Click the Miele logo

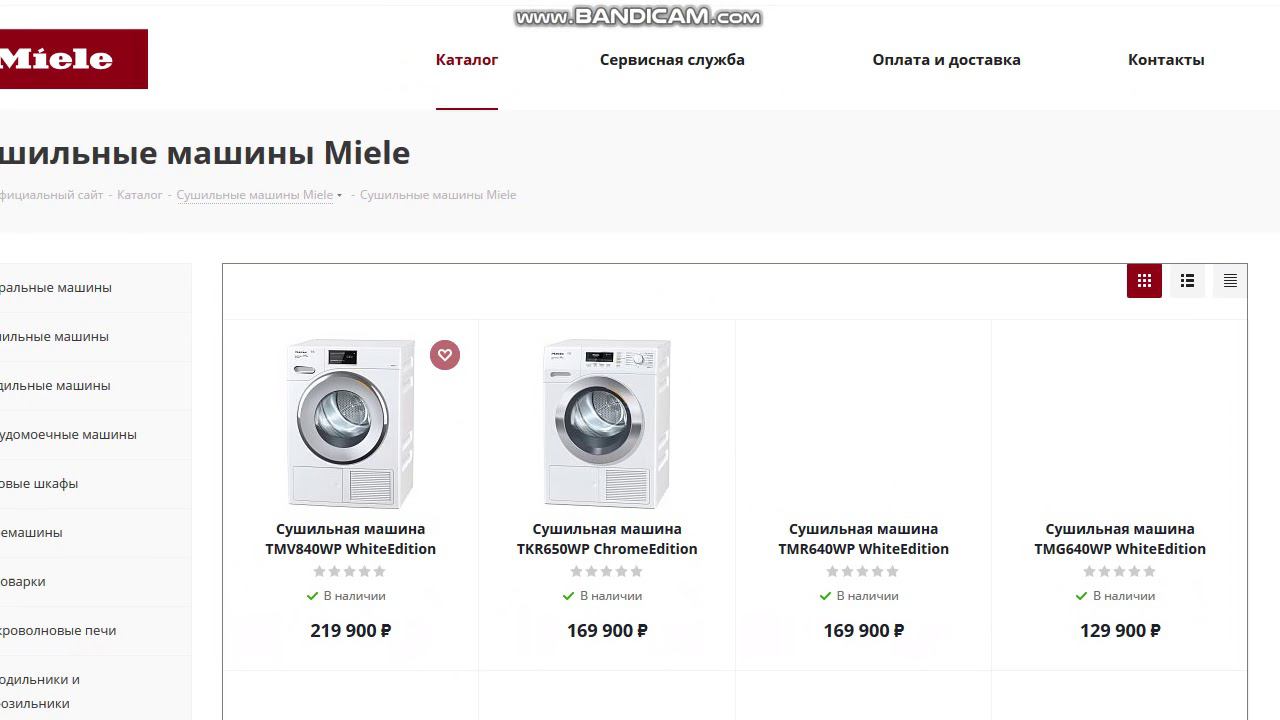(x=70, y=59)
